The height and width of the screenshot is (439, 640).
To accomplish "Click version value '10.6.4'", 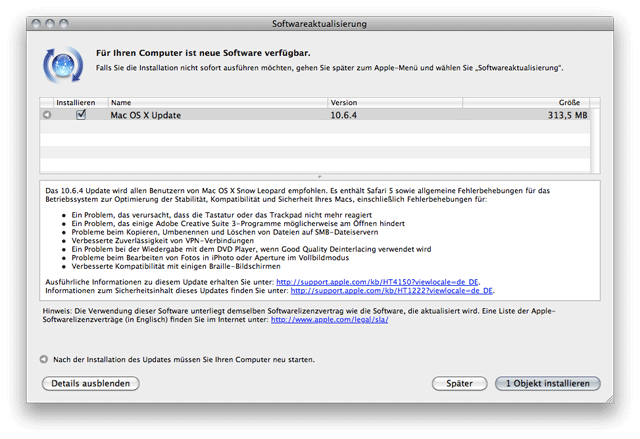I will 344,115.
